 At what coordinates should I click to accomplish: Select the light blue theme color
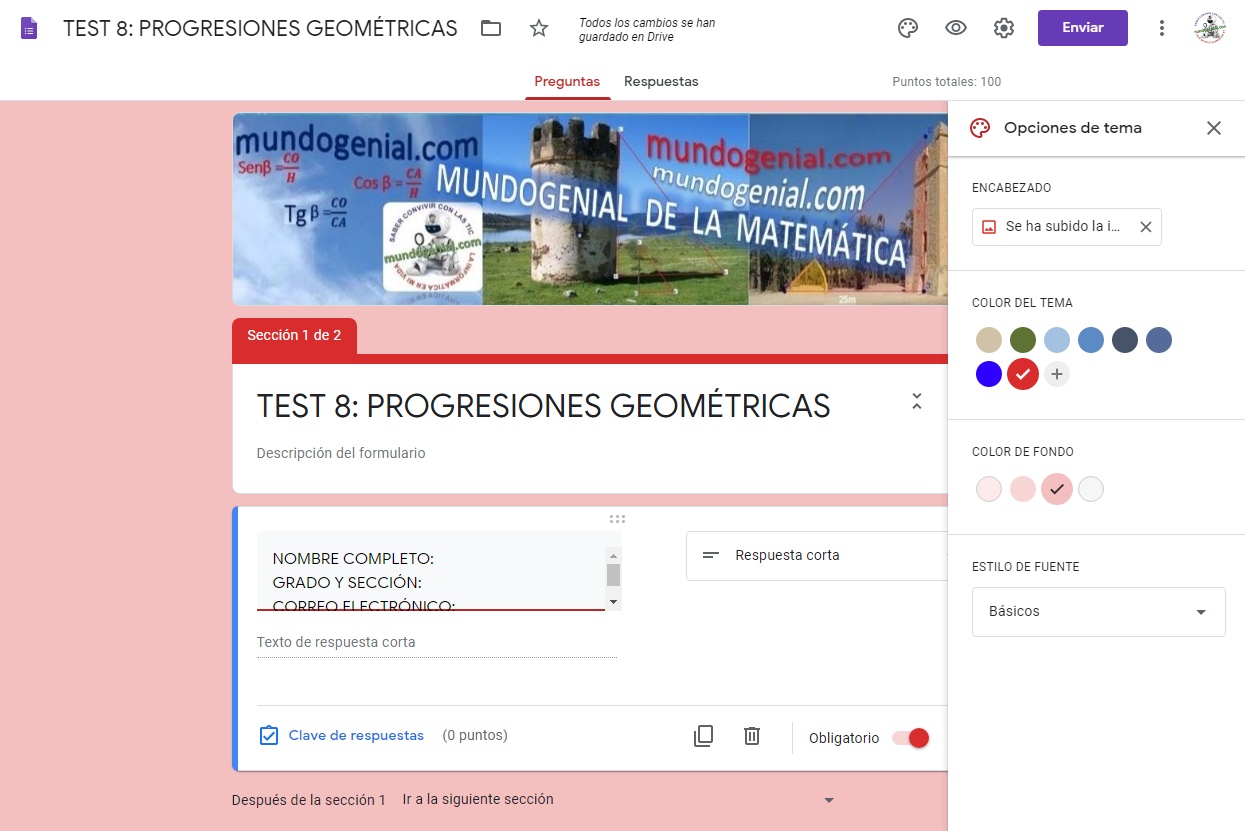pyautogui.click(x=1057, y=340)
